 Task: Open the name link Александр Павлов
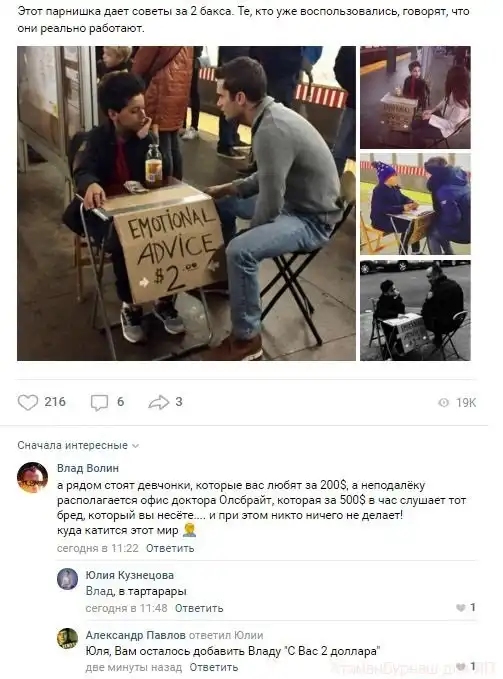[x=135, y=635]
